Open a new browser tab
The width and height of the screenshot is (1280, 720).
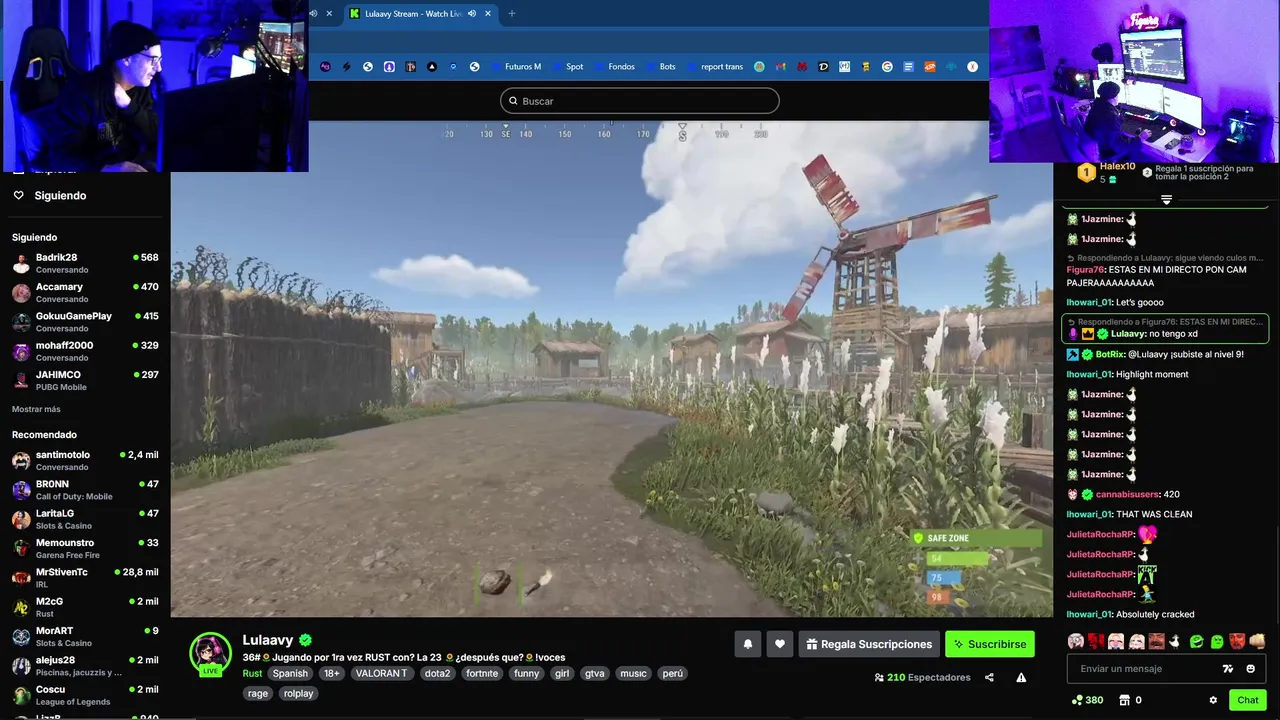[512, 13]
